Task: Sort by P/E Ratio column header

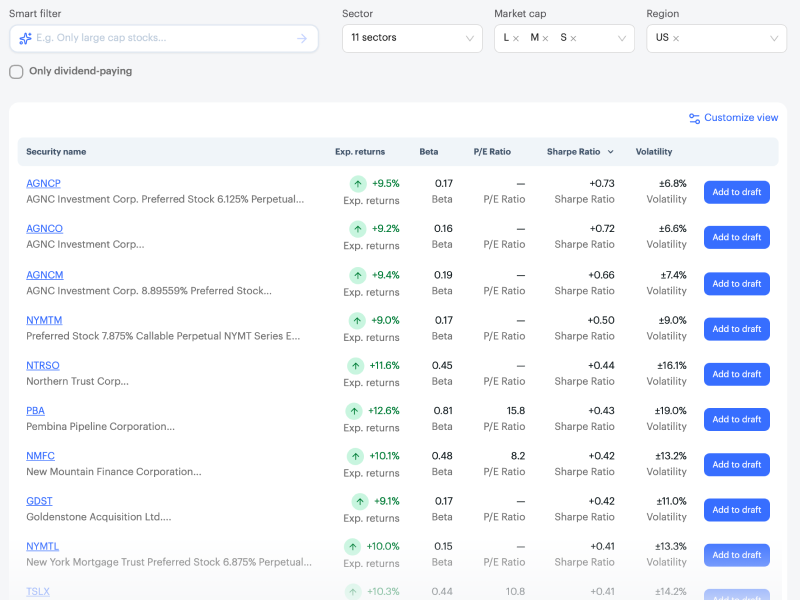Action: pyautogui.click(x=492, y=152)
